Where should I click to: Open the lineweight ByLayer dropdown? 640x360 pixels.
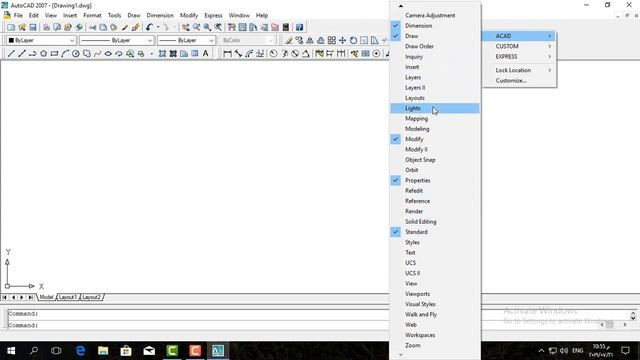pos(186,40)
